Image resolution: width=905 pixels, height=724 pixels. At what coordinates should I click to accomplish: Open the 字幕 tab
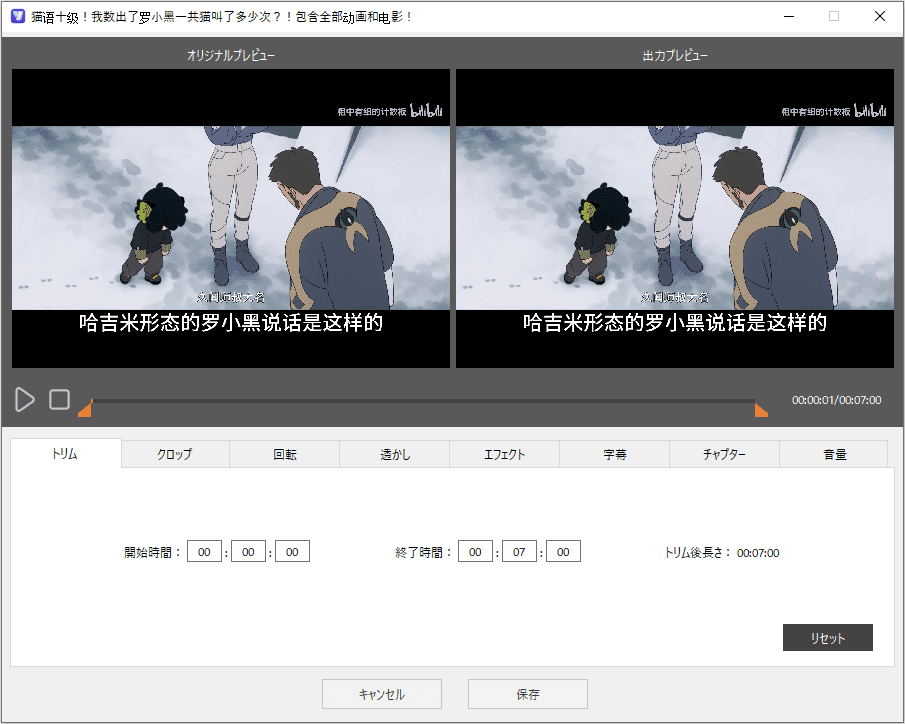(615, 454)
